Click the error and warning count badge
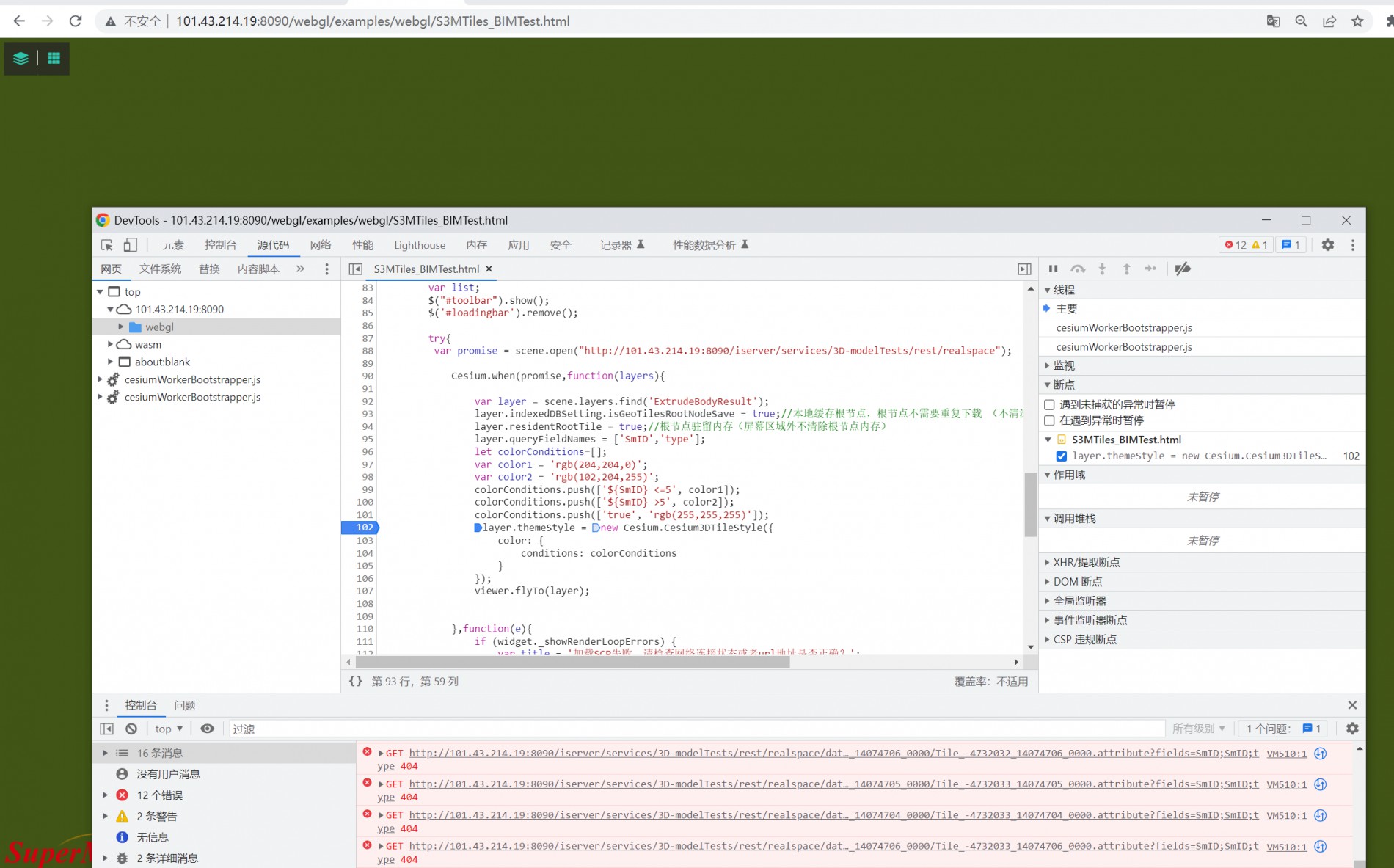This screenshot has width=1394, height=868. pyautogui.click(x=1246, y=245)
